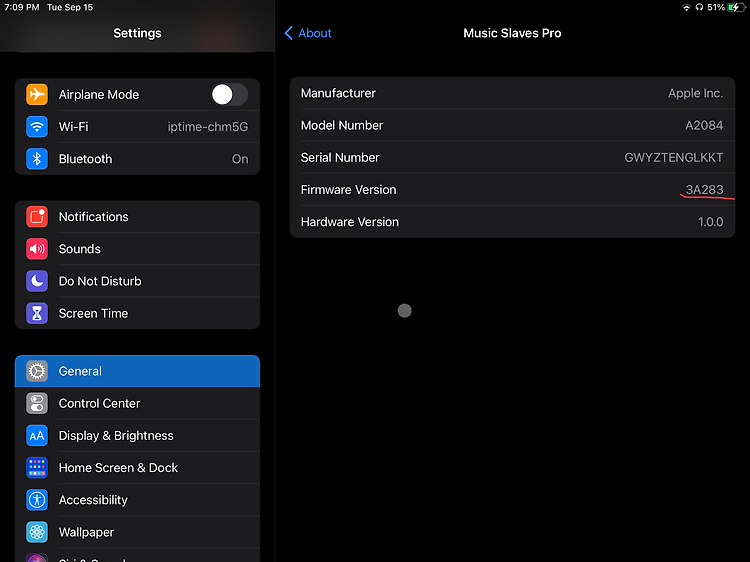Image resolution: width=750 pixels, height=562 pixels.
Task: Tap serial number GWYZTENGLKKT
Action: pyautogui.click(x=673, y=157)
